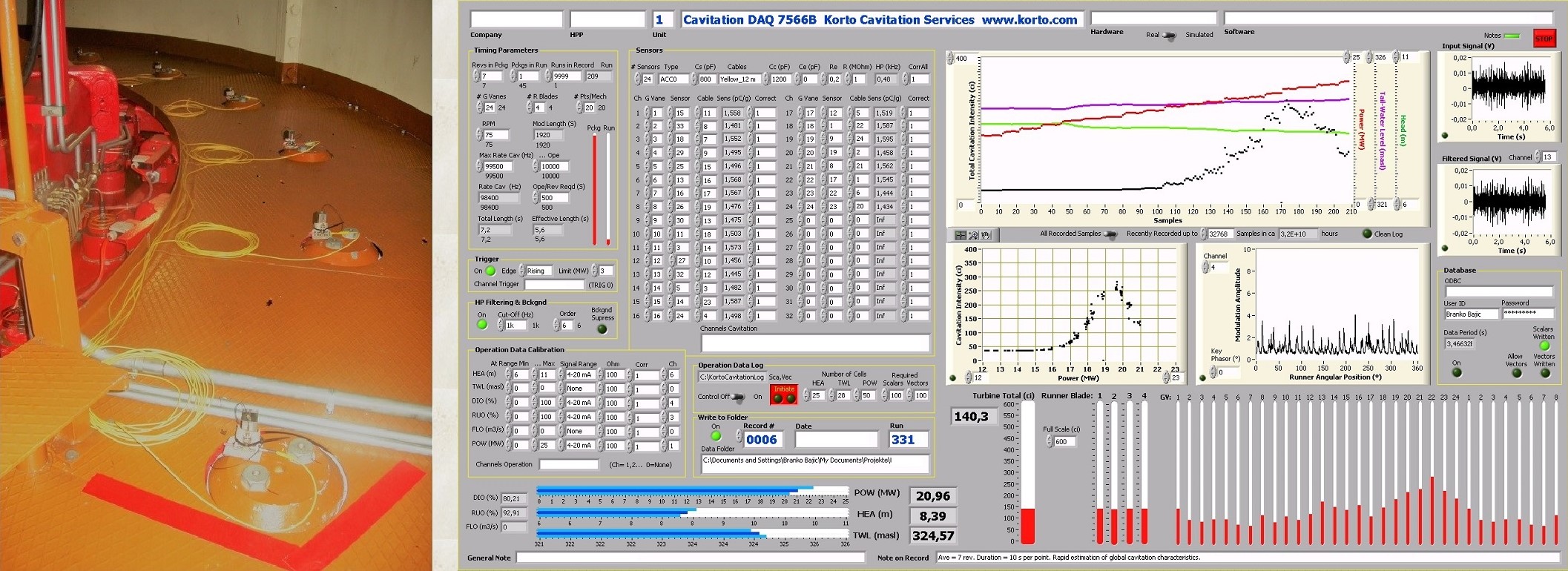Flip the Real/Simulated hardware switch
The image size is (1568, 571).
(x=1170, y=35)
